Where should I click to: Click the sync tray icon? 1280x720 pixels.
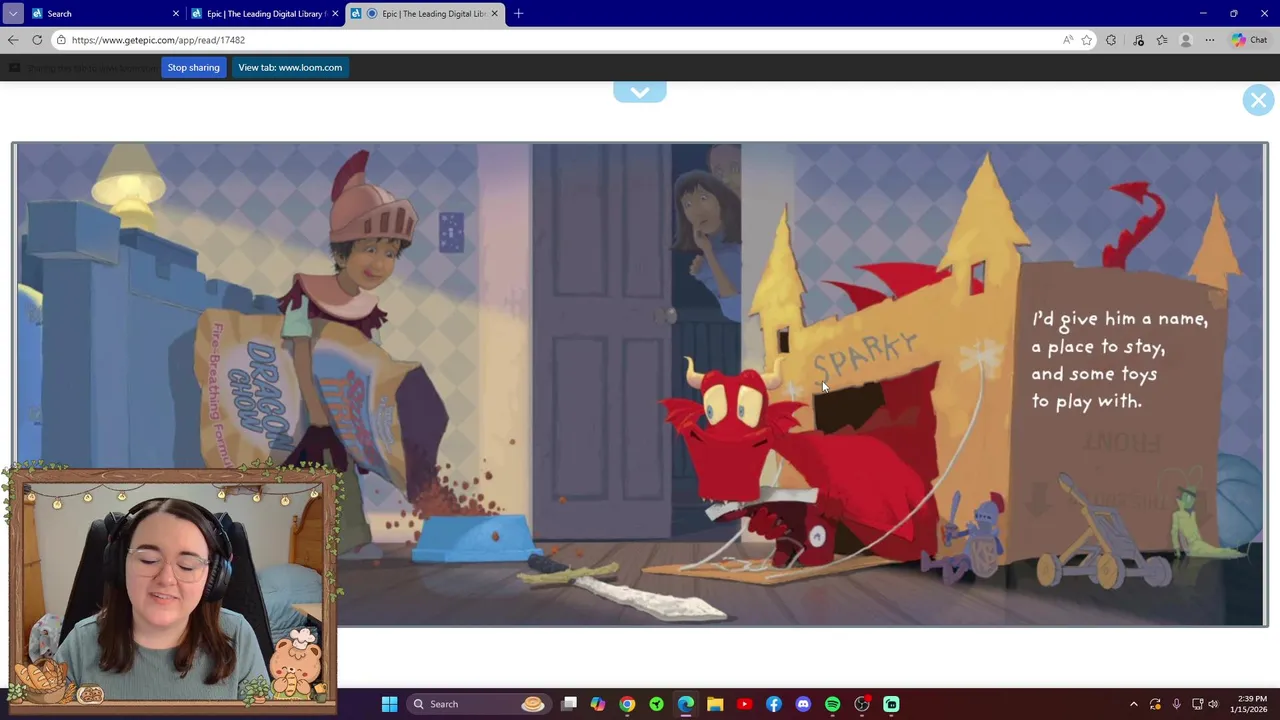pyautogui.click(x=1155, y=704)
